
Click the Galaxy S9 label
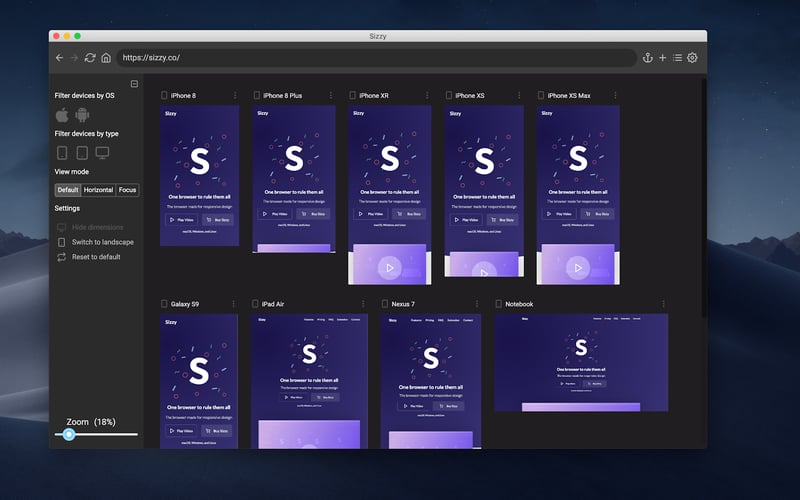[185, 304]
